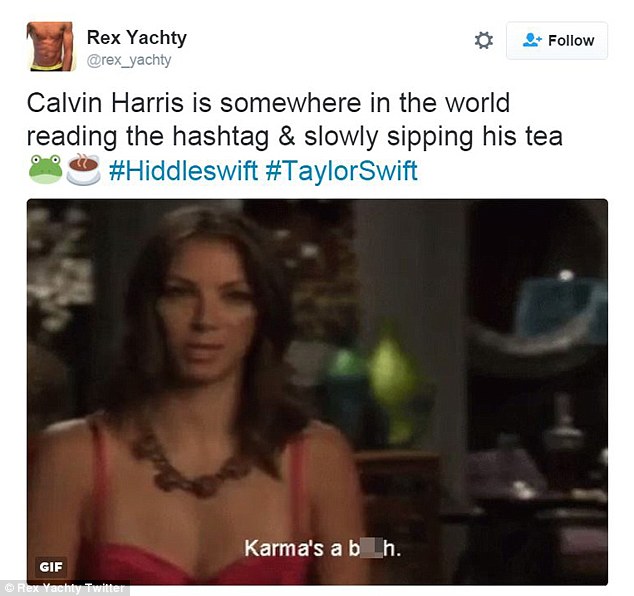Image resolution: width=634 pixels, height=596 pixels.
Task: Click the @rex_yachty handle
Action: coord(129,60)
